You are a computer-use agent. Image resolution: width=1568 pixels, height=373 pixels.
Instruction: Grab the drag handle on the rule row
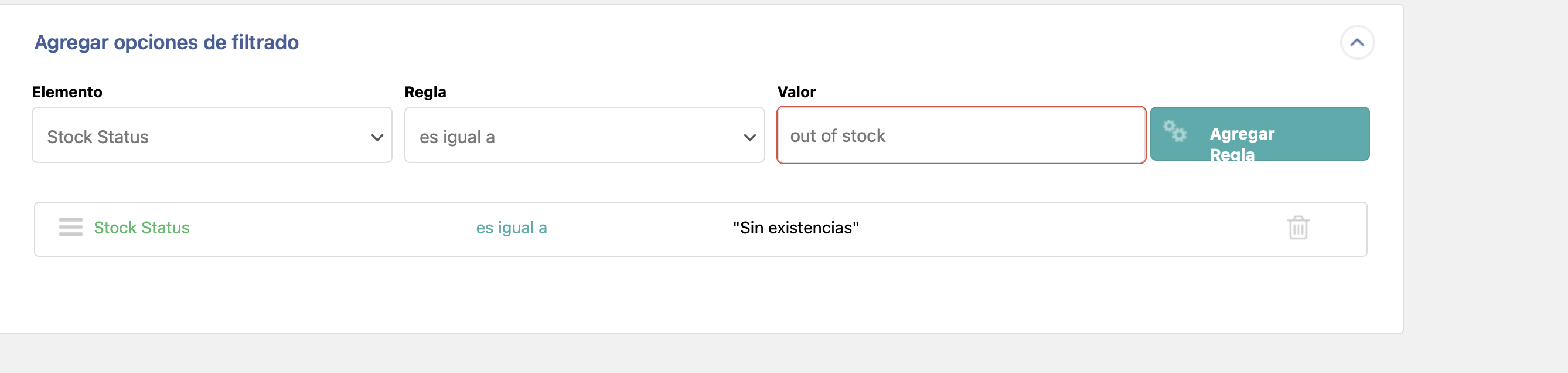[x=71, y=227]
